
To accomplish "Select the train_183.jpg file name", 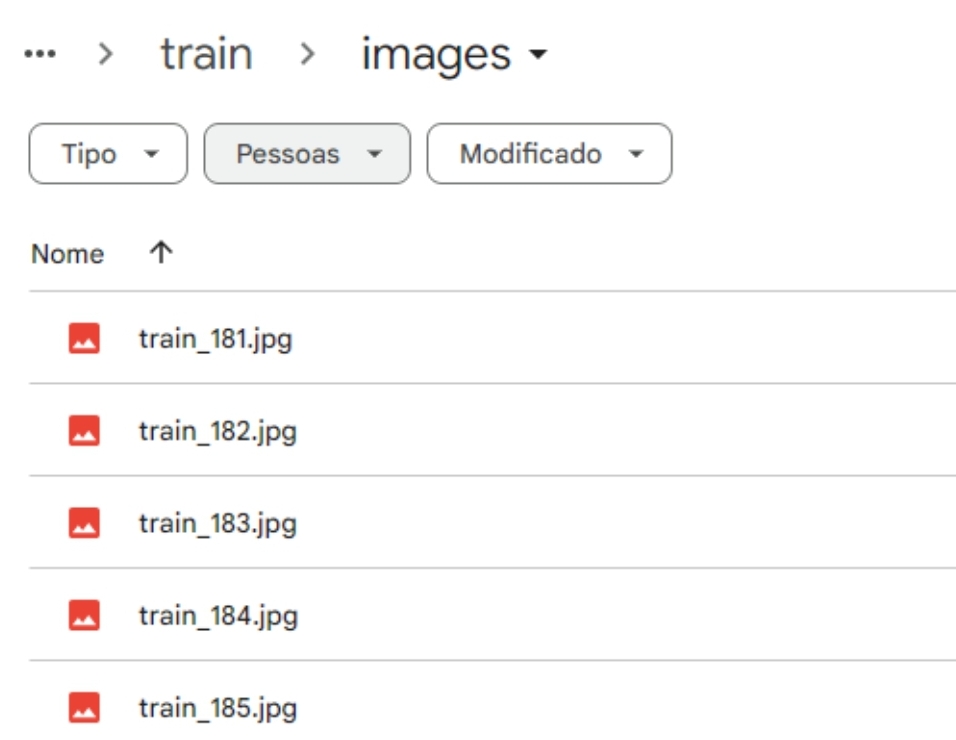I will click(x=218, y=524).
